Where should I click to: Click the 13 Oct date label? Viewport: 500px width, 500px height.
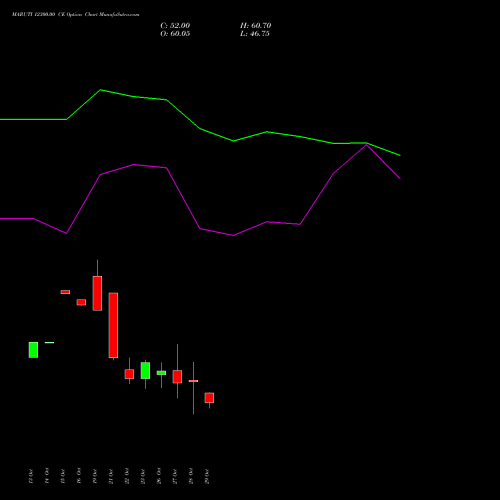(x=31, y=476)
